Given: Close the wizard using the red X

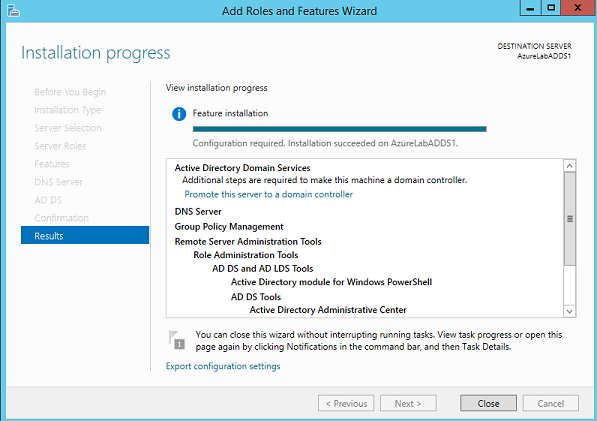Looking at the screenshot, I should [578, 8].
